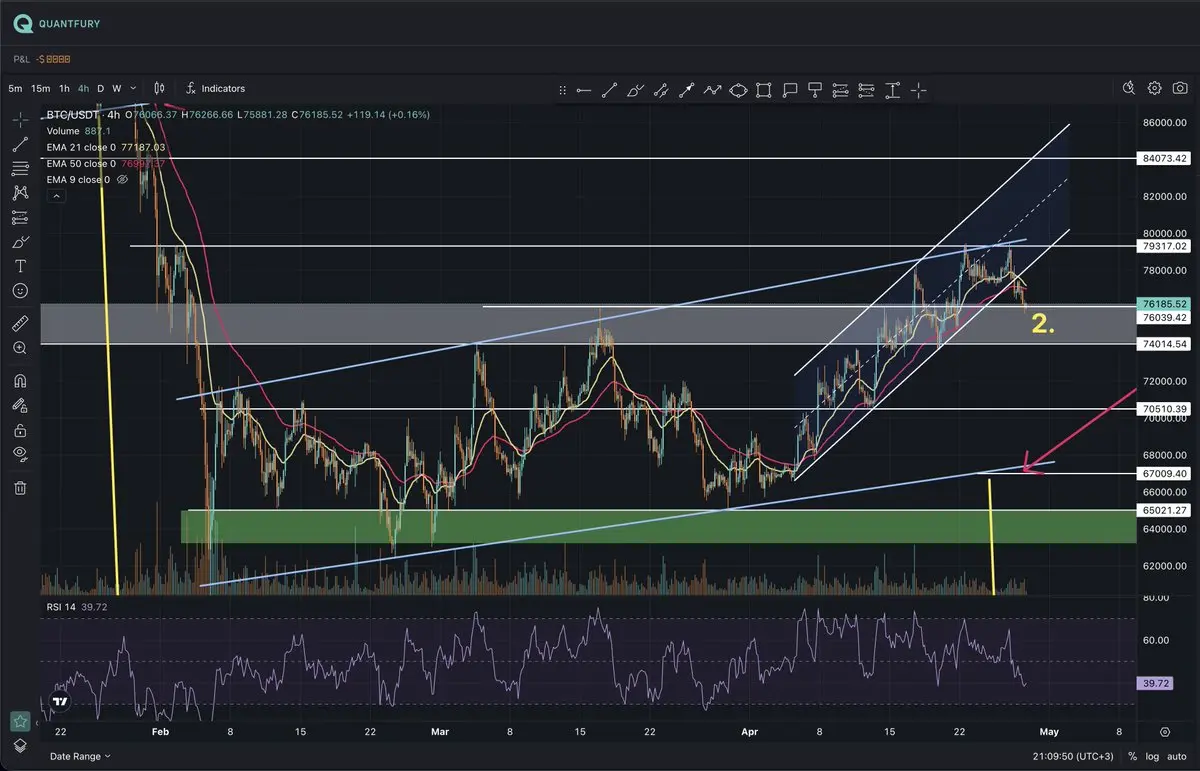Toggle the auto scale
The height and width of the screenshot is (771, 1200).
tap(1178, 757)
